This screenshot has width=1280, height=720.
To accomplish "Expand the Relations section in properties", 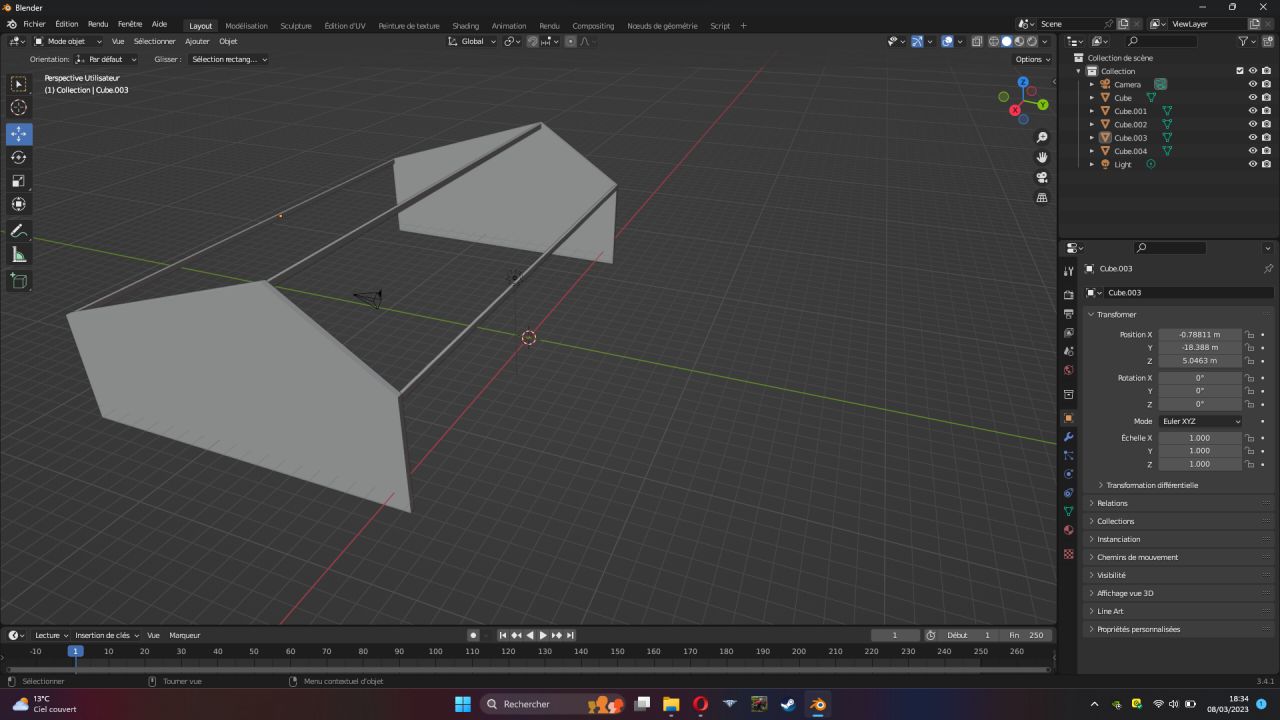I will coord(1112,503).
